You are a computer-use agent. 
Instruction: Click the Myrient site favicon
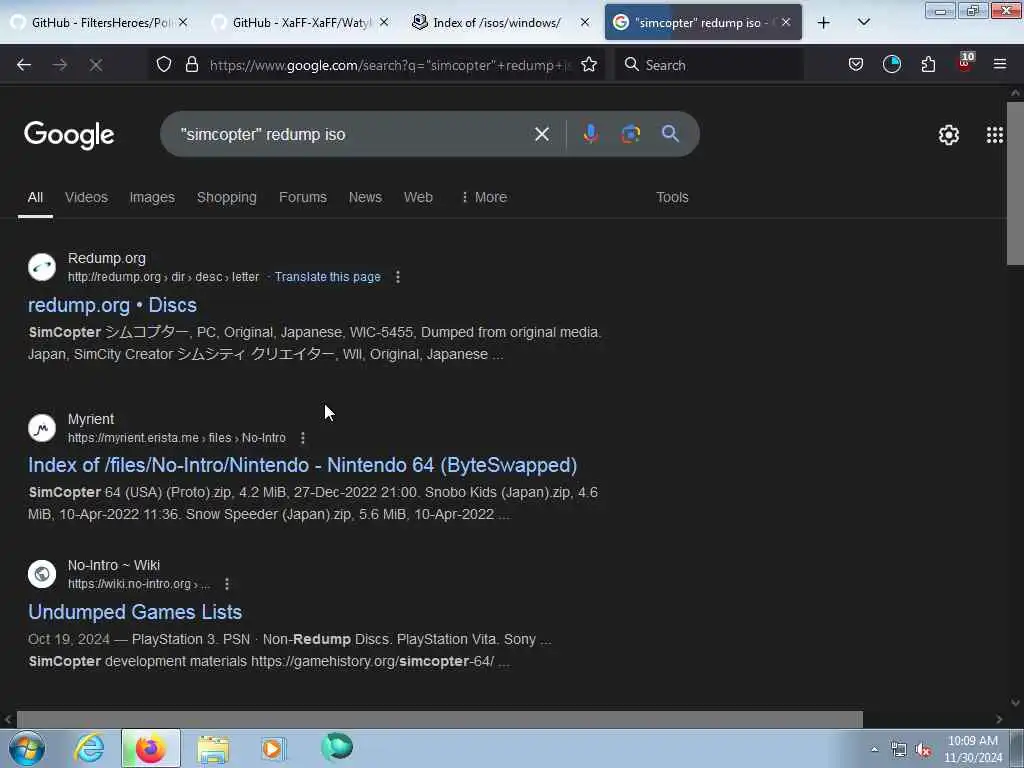[x=42, y=428]
